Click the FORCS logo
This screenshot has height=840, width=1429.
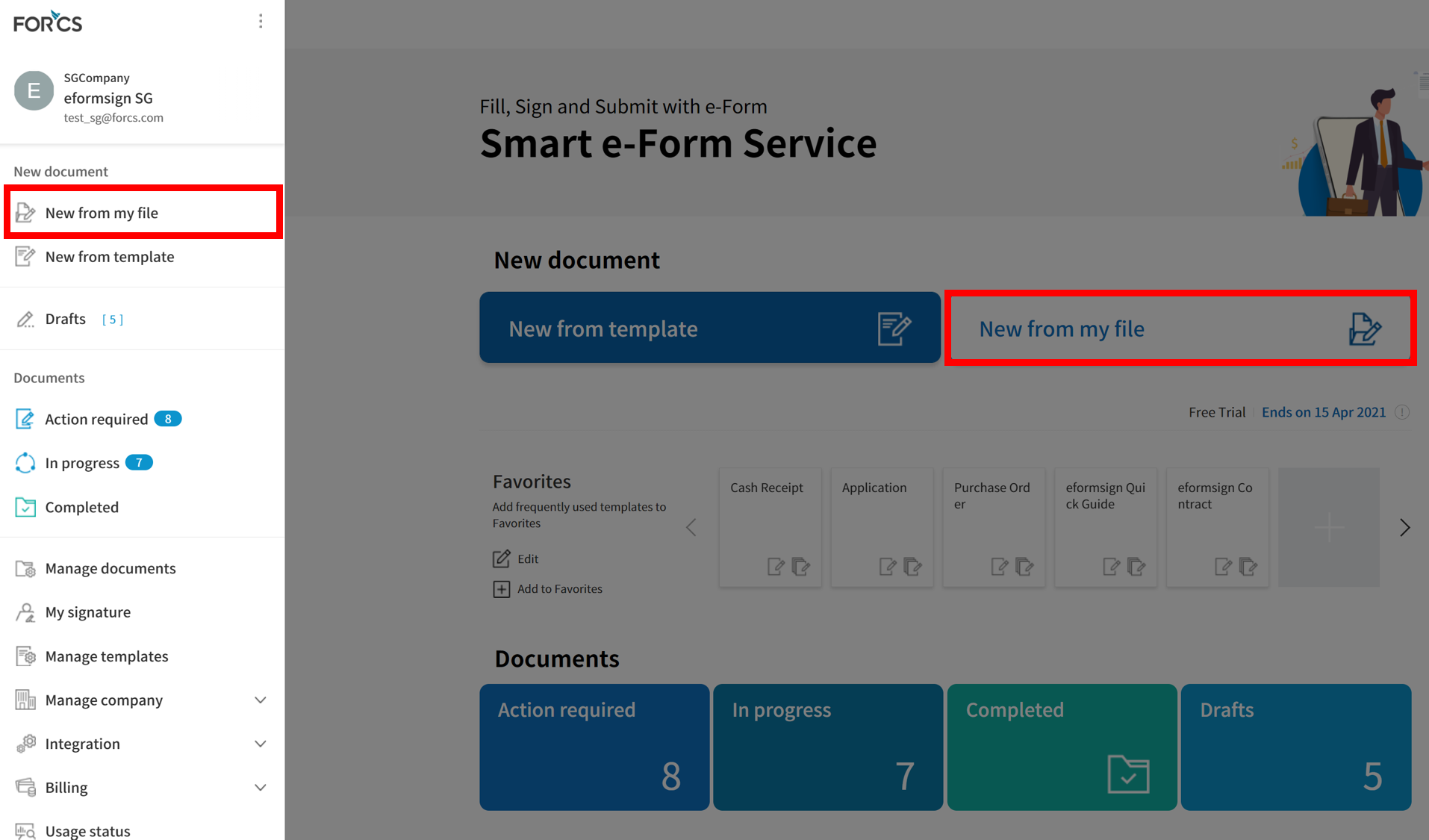[x=48, y=22]
